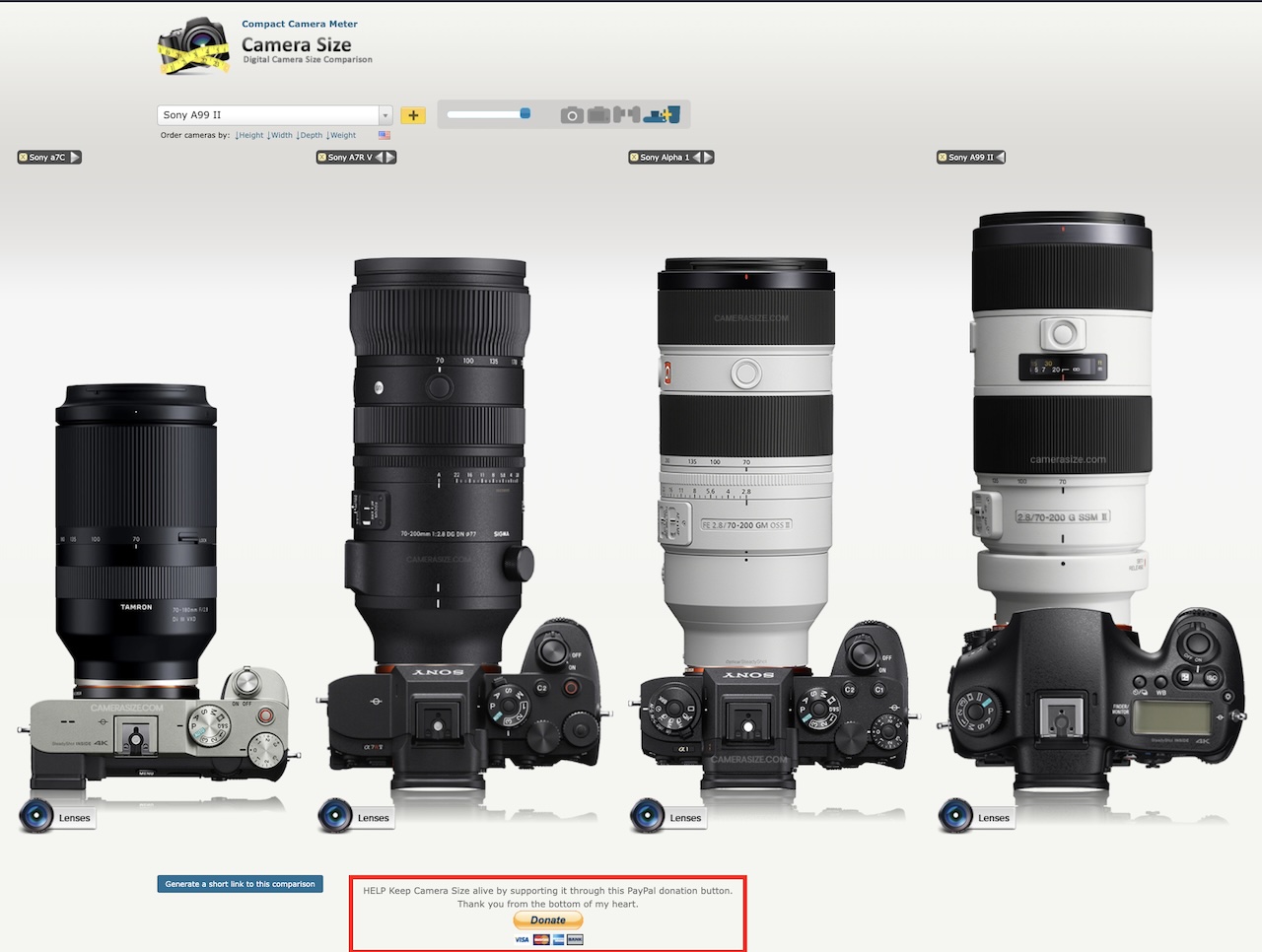The height and width of the screenshot is (952, 1262).
Task: Click lens icon under Sony a7C
Action: point(36,816)
